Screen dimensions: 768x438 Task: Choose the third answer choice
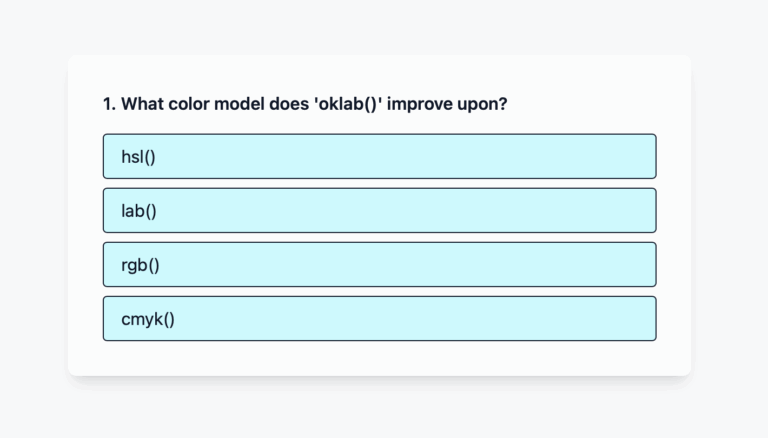pos(379,264)
